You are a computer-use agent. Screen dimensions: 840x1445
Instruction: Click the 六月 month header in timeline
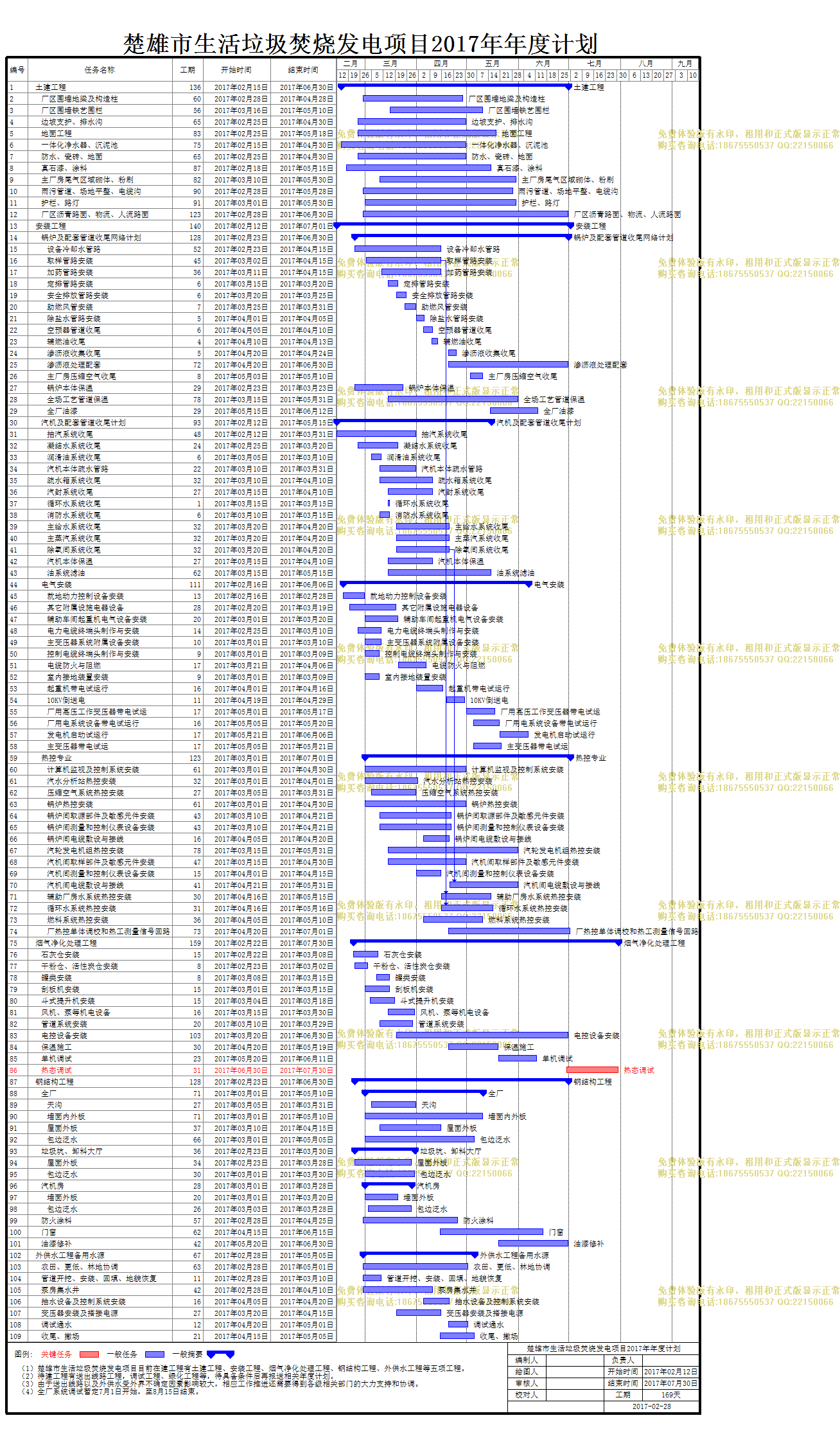(x=543, y=64)
